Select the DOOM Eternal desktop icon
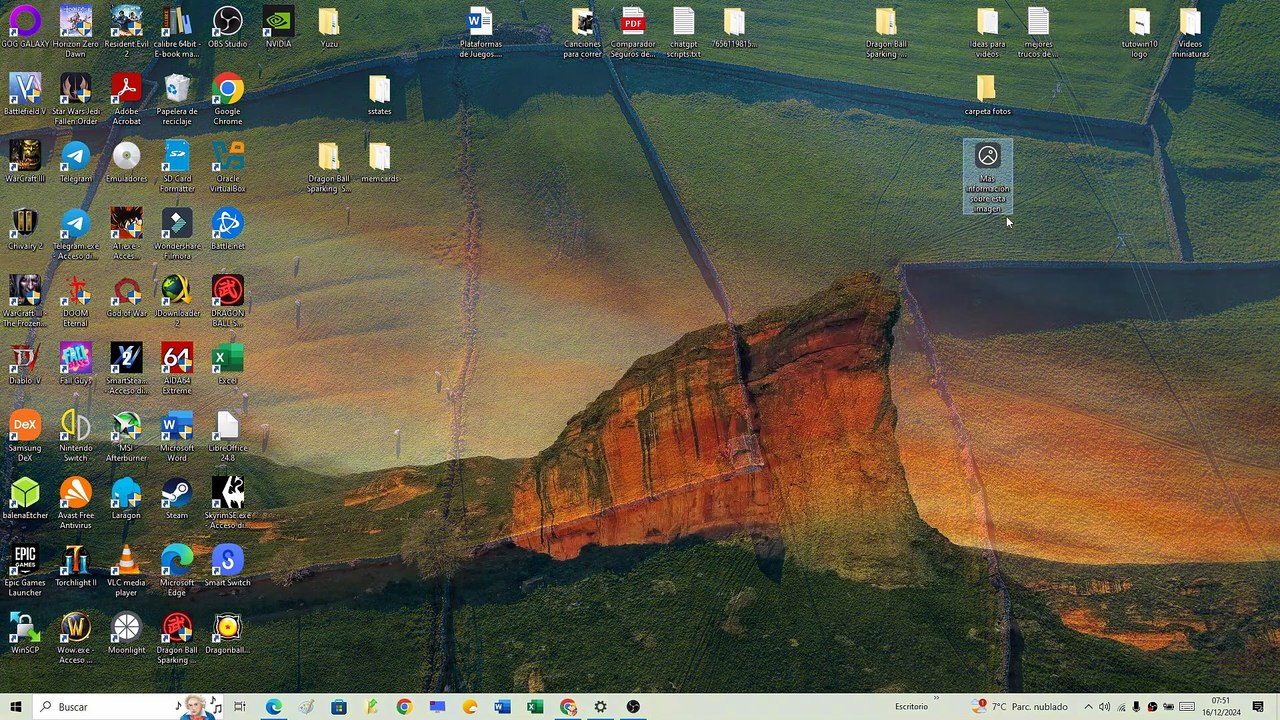This screenshot has width=1280, height=720. (x=76, y=301)
